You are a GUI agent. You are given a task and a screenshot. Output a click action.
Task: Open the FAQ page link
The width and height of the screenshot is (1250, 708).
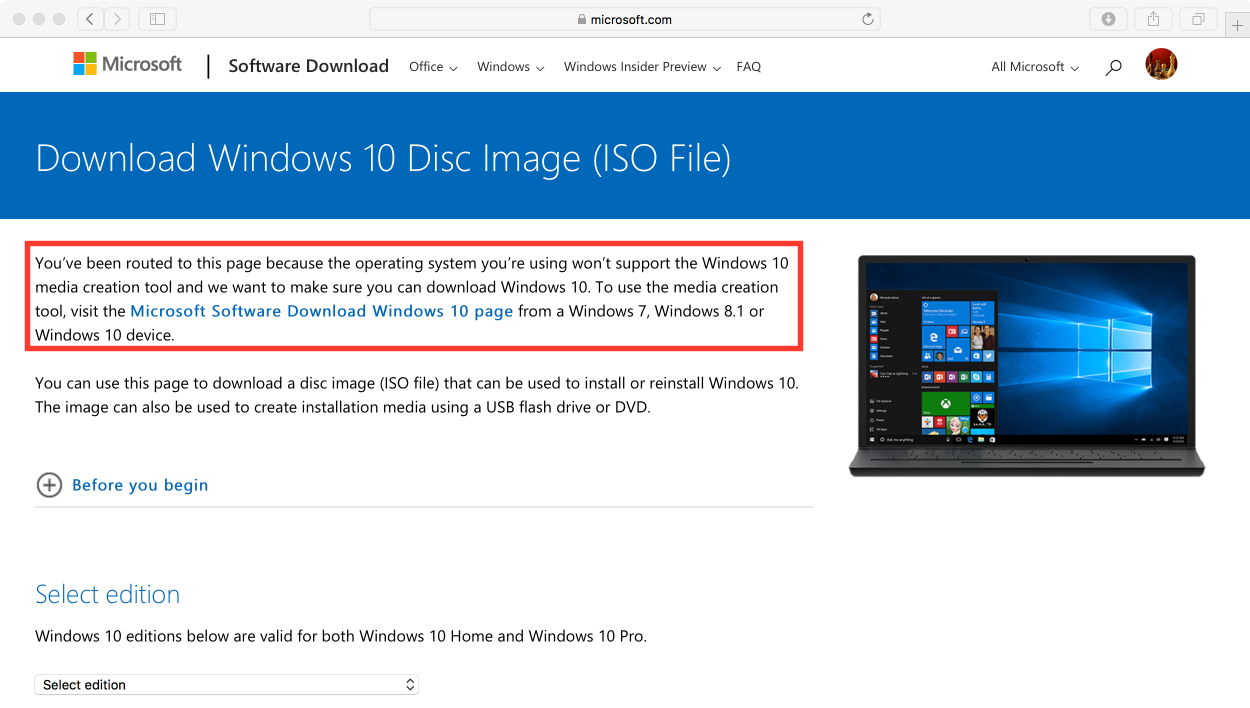(748, 67)
